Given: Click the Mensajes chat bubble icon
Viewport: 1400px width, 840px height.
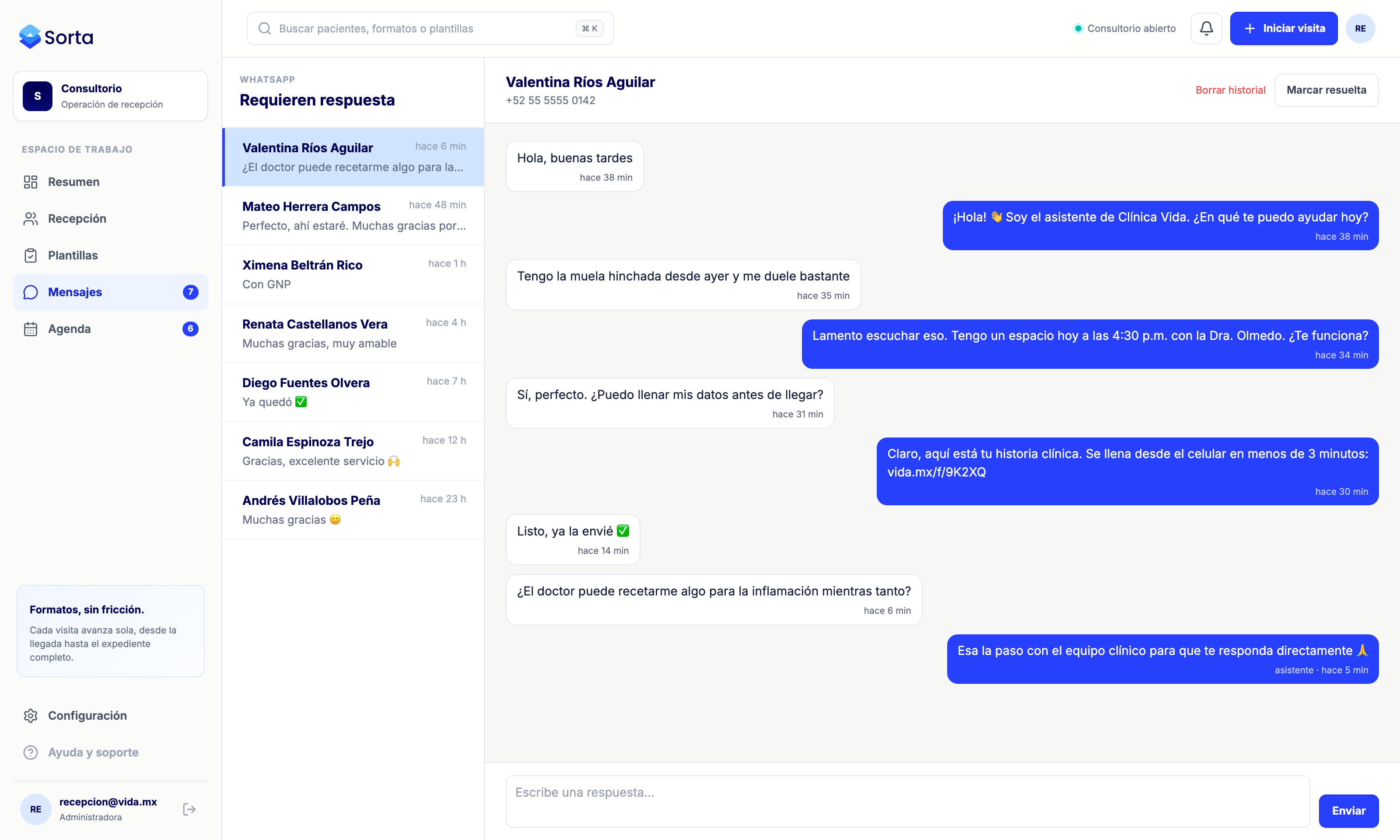Looking at the screenshot, I should click(31, 292).
